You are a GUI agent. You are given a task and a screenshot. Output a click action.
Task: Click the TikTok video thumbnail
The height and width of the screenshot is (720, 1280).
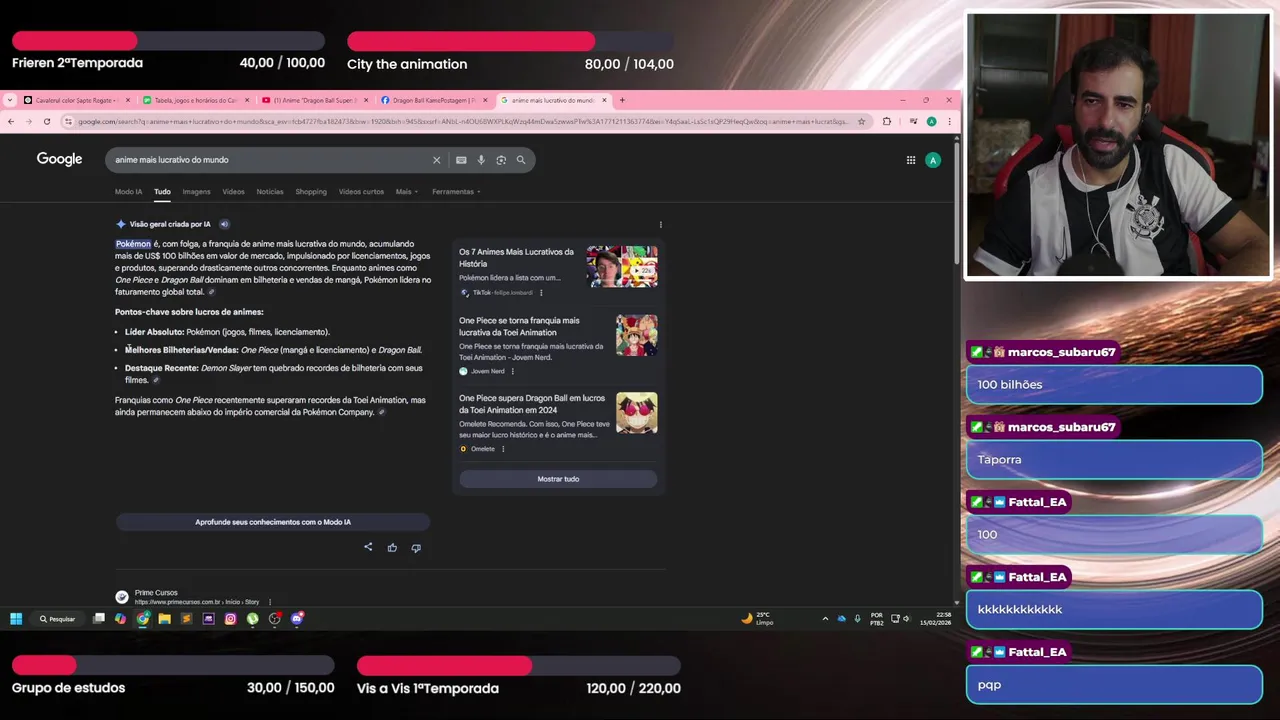tap(622, 266)
